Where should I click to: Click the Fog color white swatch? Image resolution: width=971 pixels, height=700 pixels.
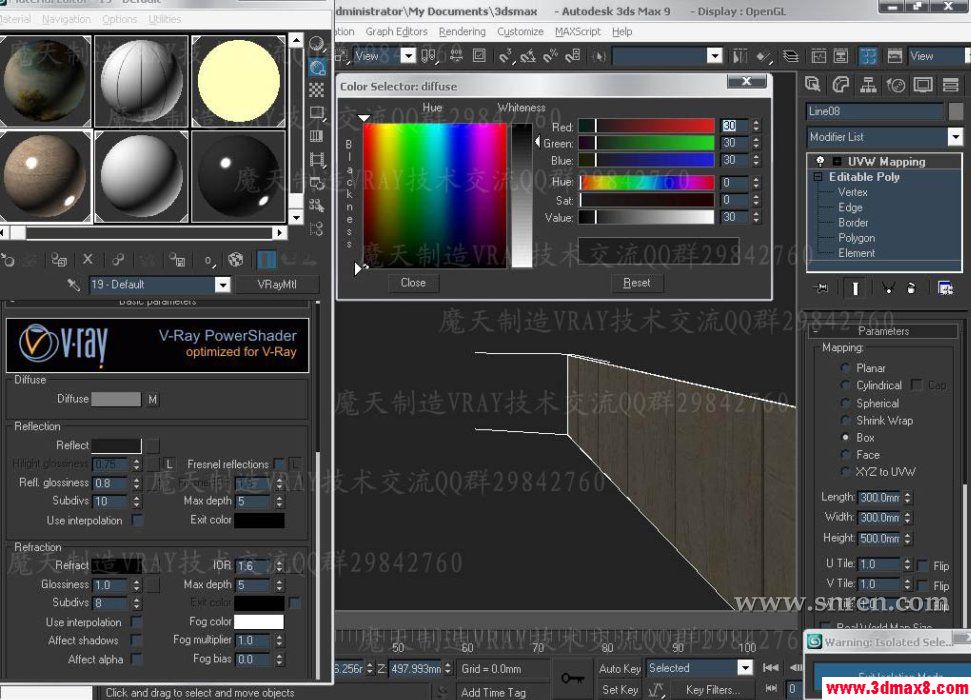click(258, 621)
